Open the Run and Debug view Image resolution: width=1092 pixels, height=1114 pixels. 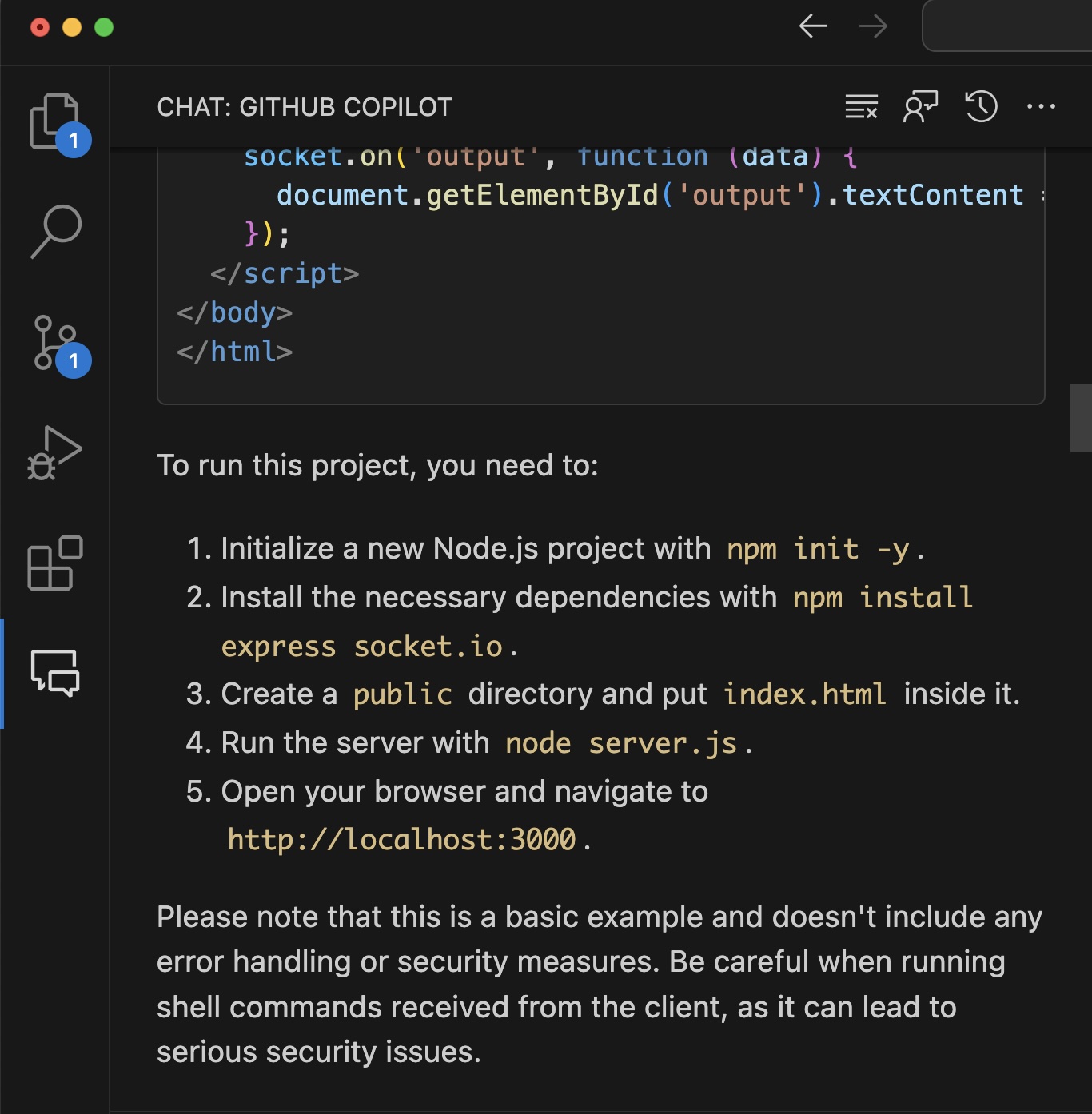point(55,452)
